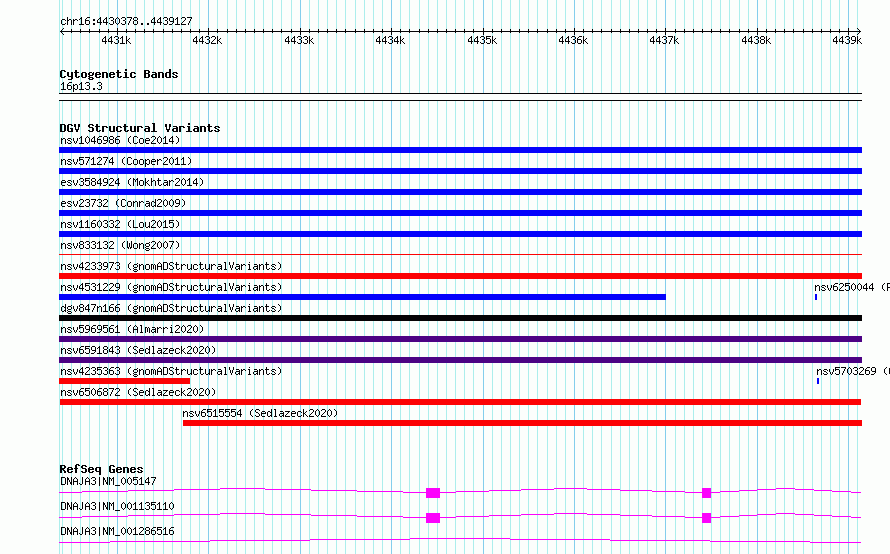890x554 pixels.
Task: Click the Cytogenetic Bands track title
Action: [119, 74]
